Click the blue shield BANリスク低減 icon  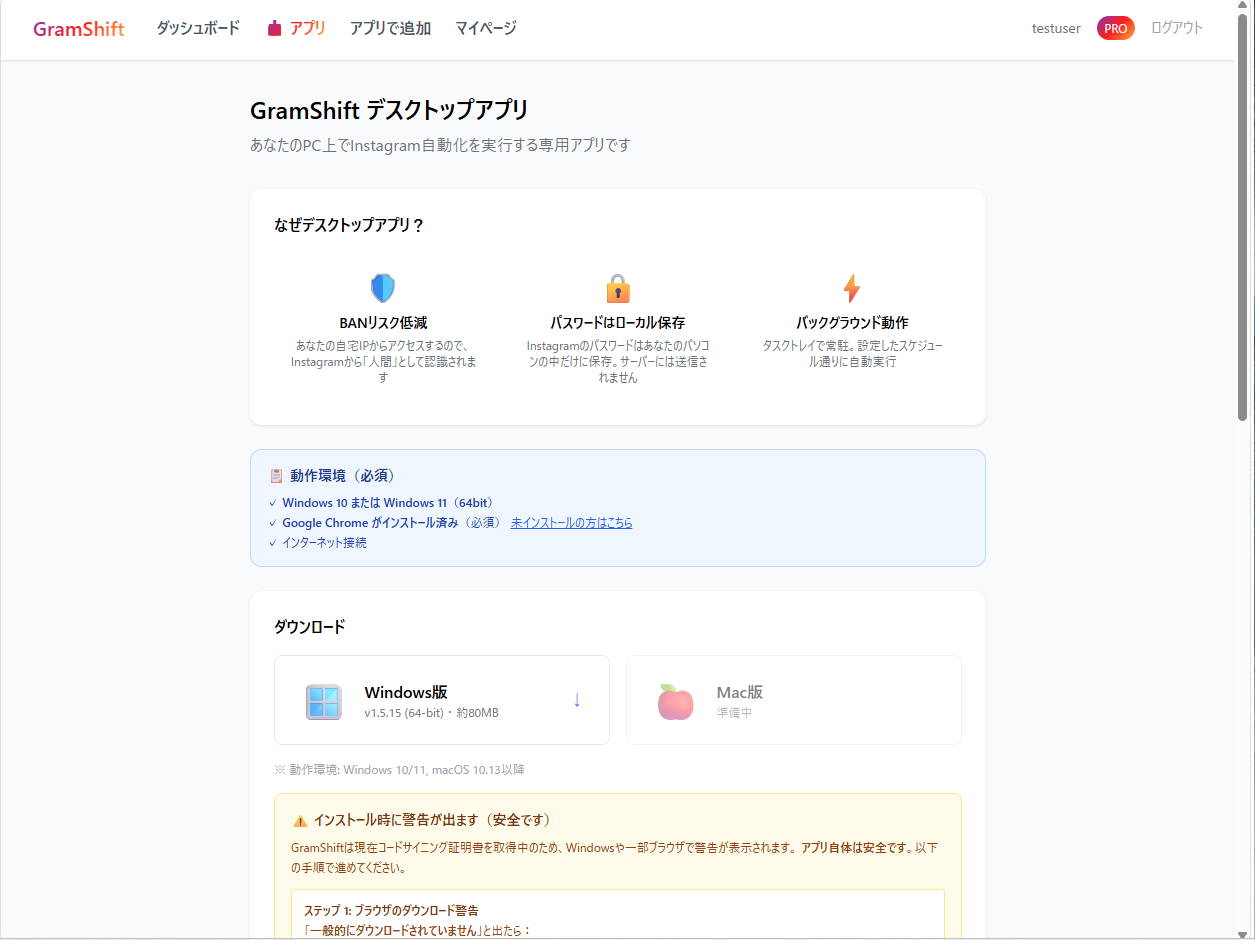(x=383, y=288)
